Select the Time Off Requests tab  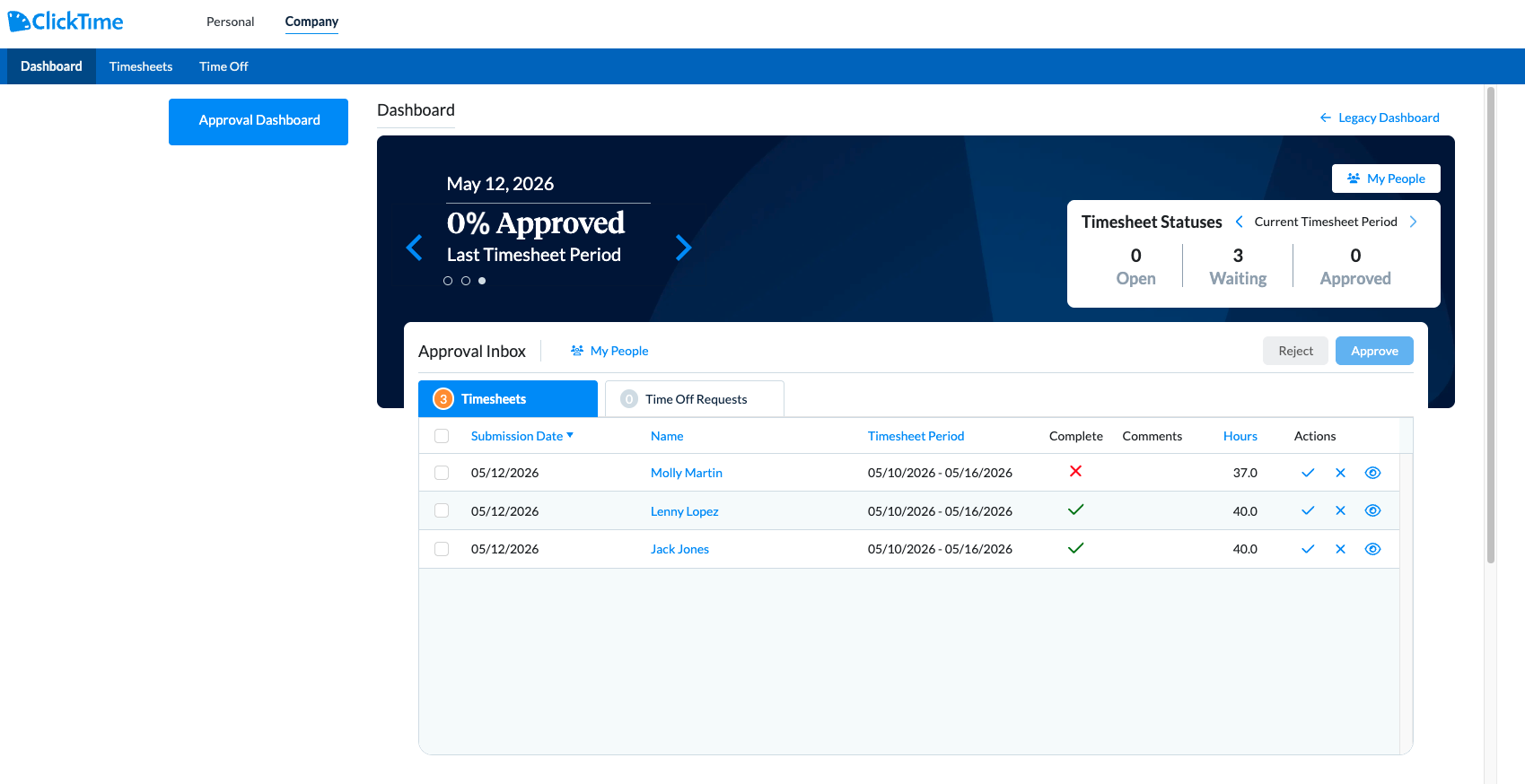695,398
